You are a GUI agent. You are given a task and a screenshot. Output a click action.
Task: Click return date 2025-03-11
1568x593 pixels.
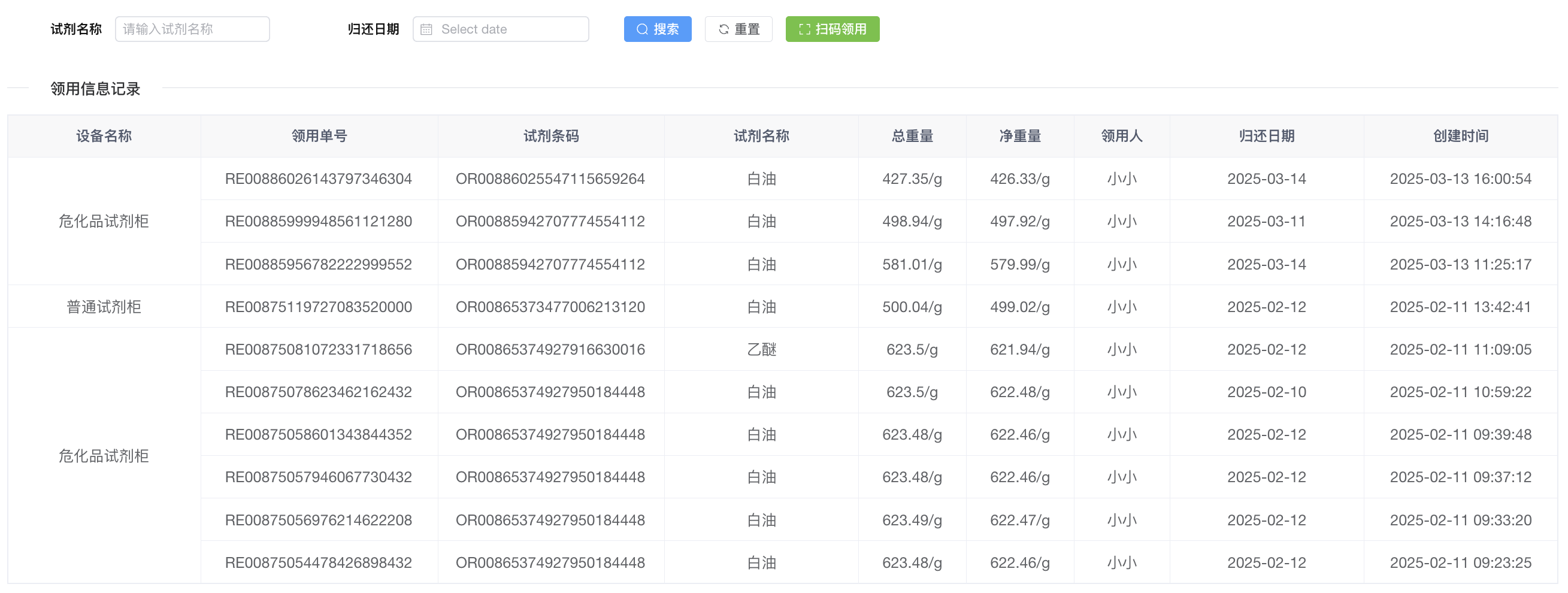pos(1266,222)
